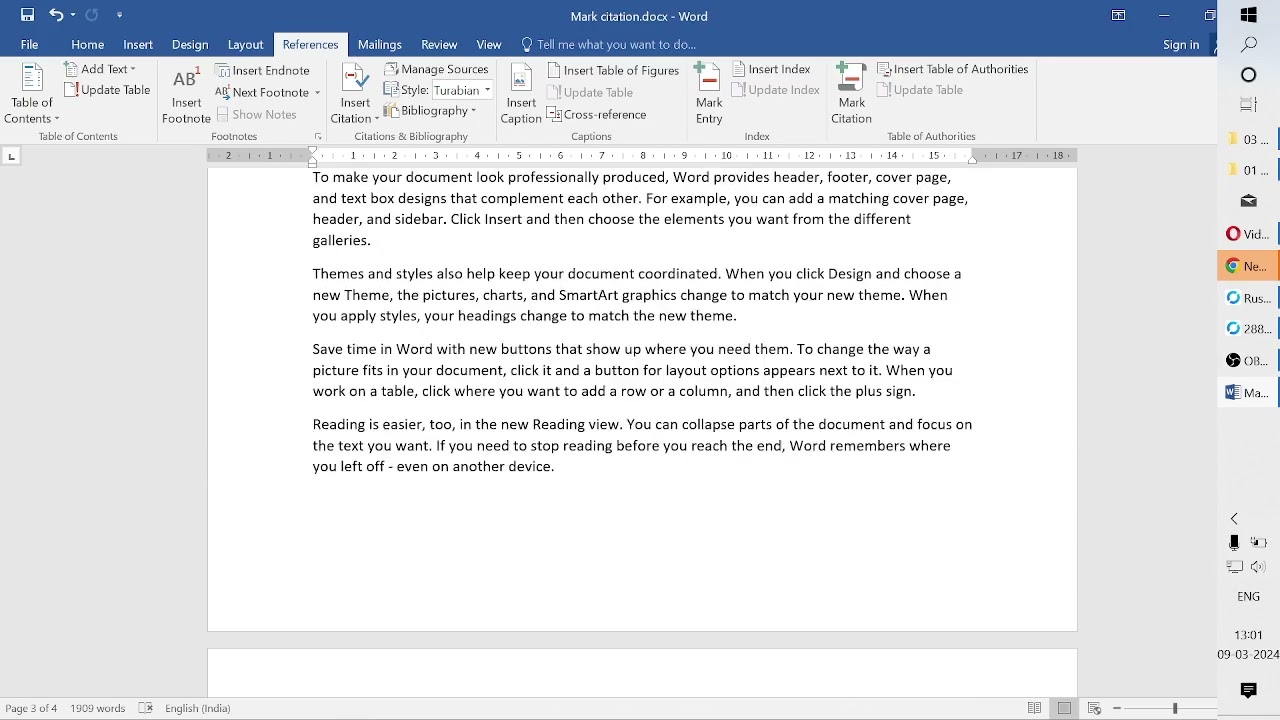Click the ruler tab selector button

(11, 156)
